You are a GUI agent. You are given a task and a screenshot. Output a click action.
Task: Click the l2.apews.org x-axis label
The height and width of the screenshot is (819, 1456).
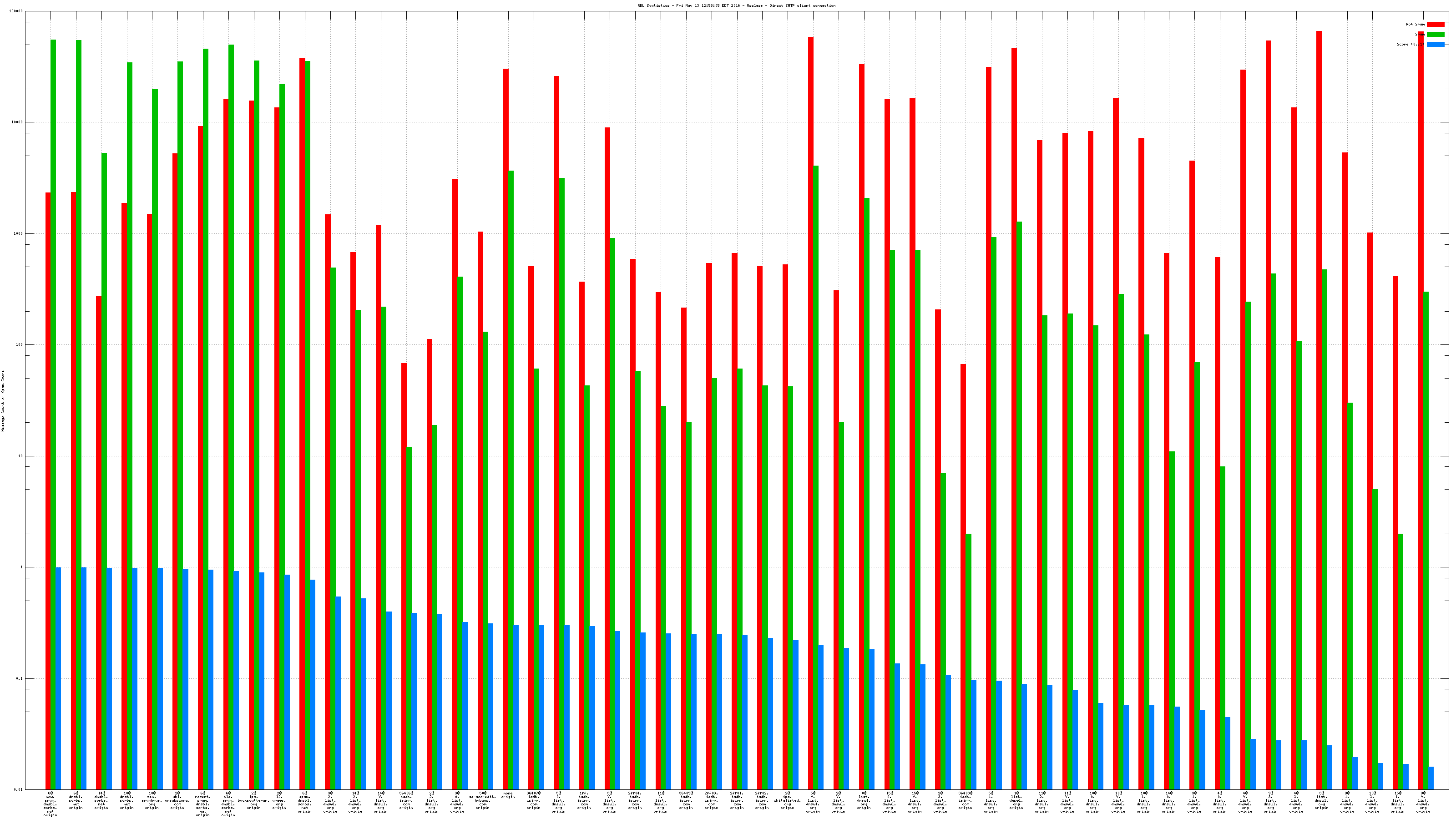coord(278,800)
